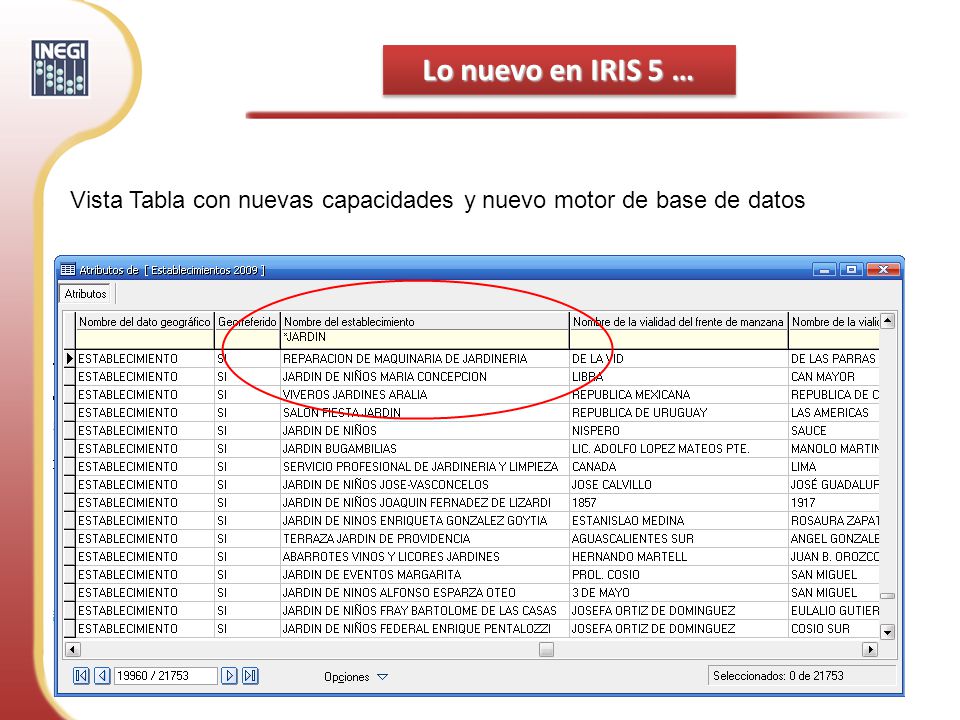This screenshot has height=720, width=960.
Task: Select JARDIN DE EVENTOS MARGARITA cell
Action: [424, 574]
